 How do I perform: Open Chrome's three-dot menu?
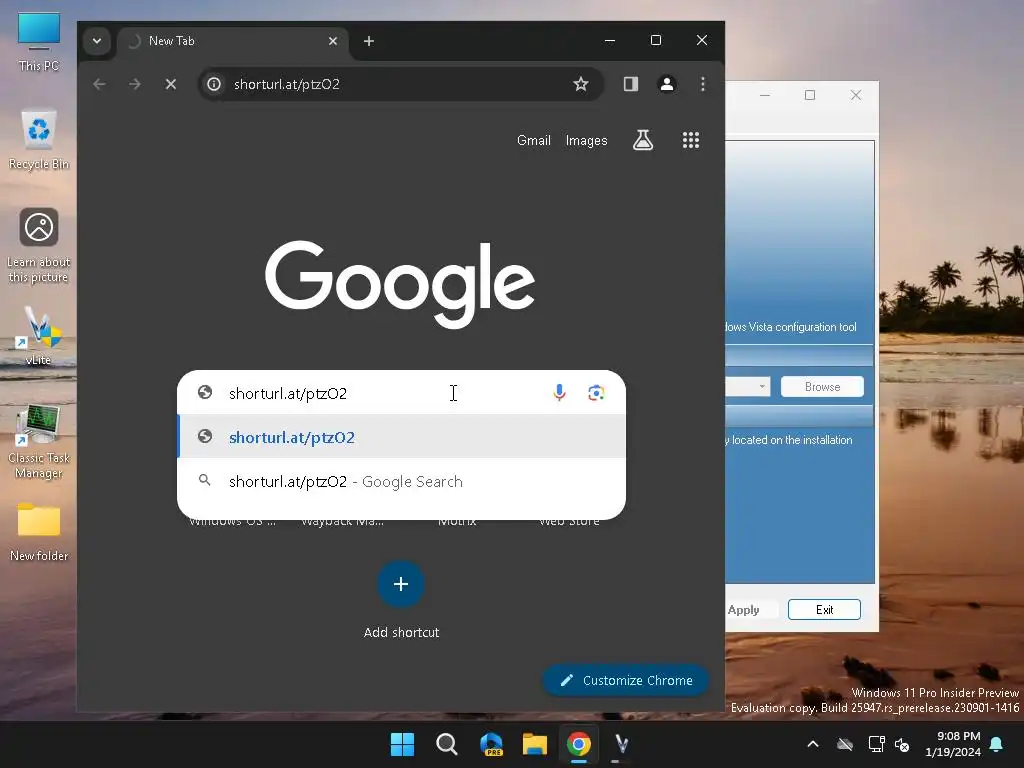[x=703, y=84]
